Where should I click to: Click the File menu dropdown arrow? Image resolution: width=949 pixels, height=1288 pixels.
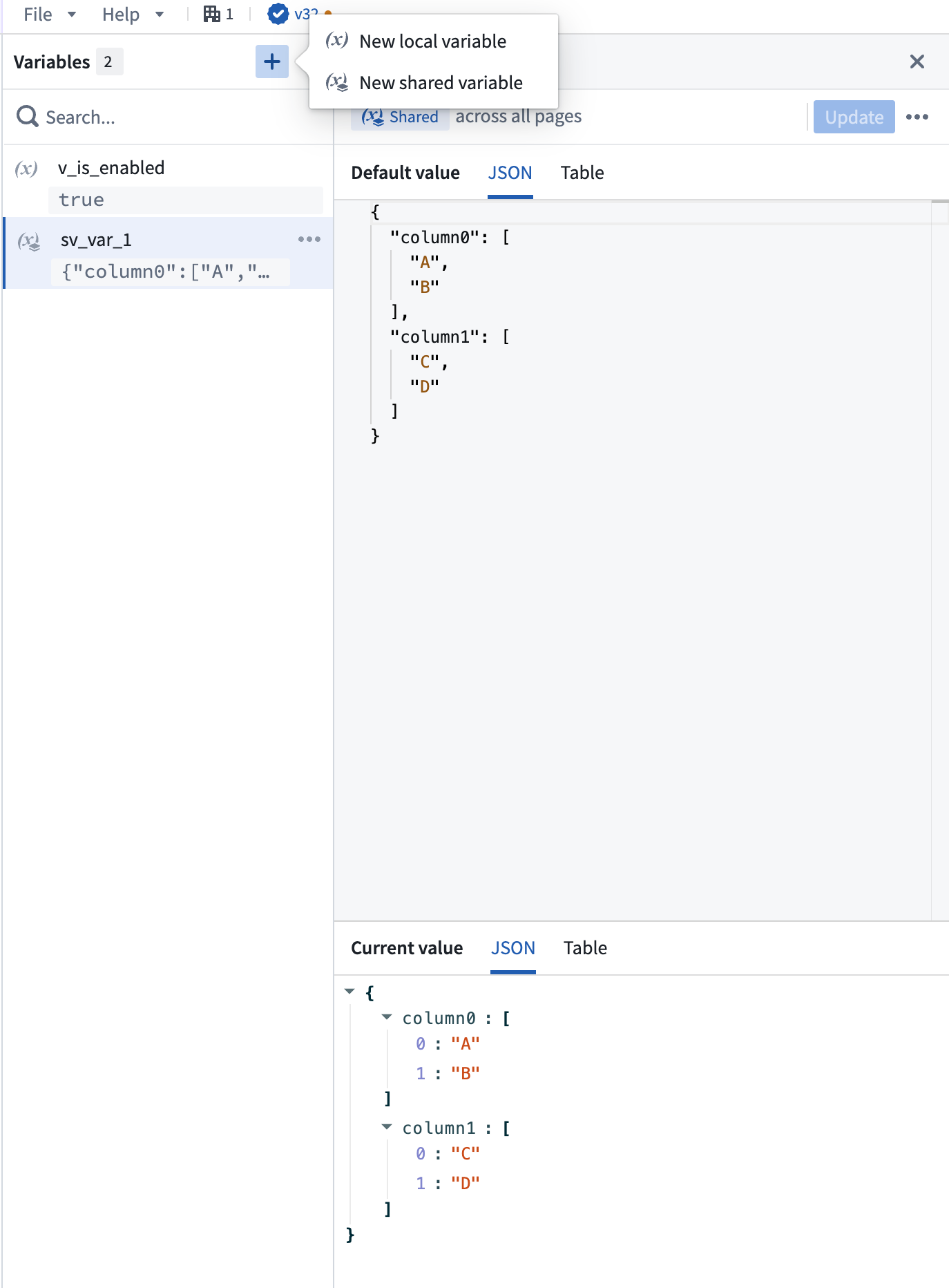tap(72, 14)
